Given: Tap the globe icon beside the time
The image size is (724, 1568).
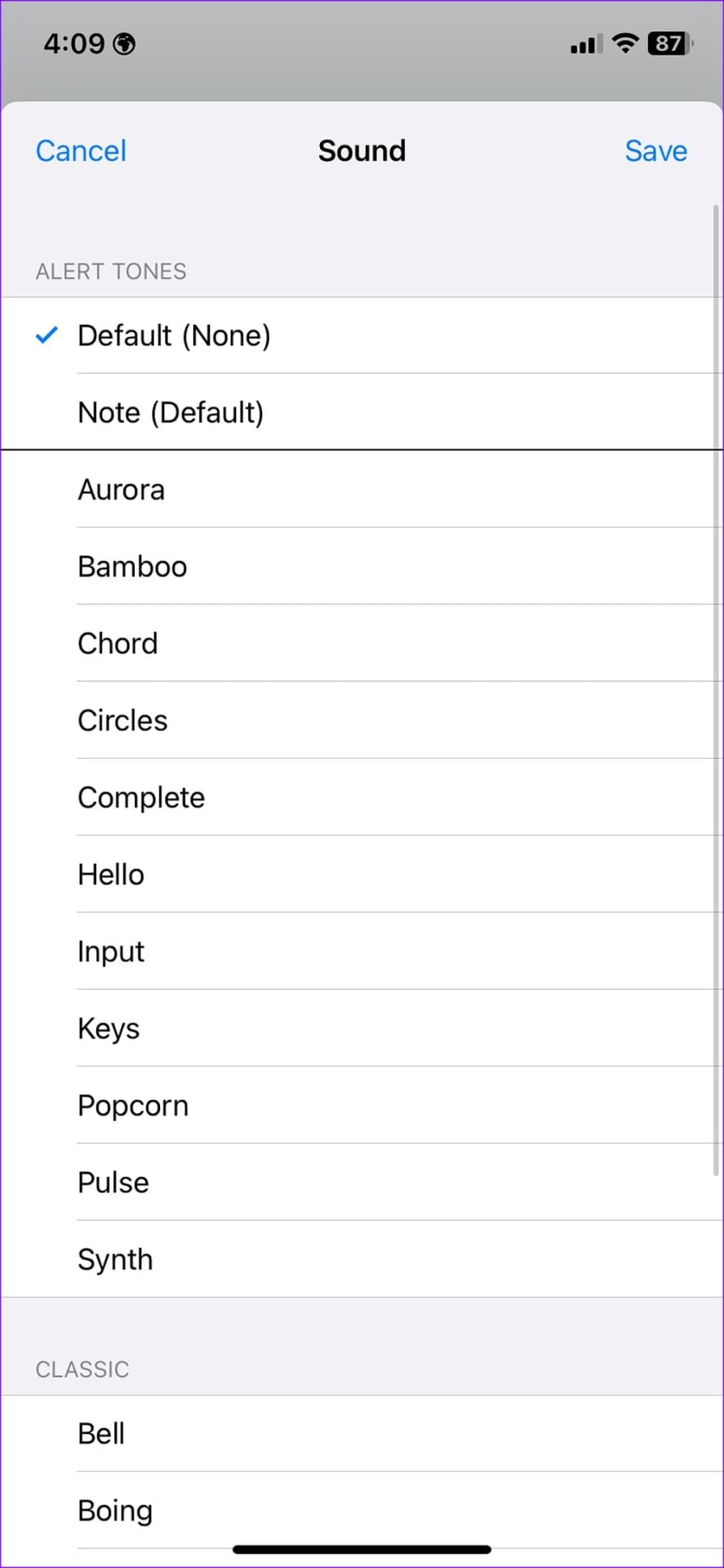Looking at the screenshot, I should click(124, 43).
